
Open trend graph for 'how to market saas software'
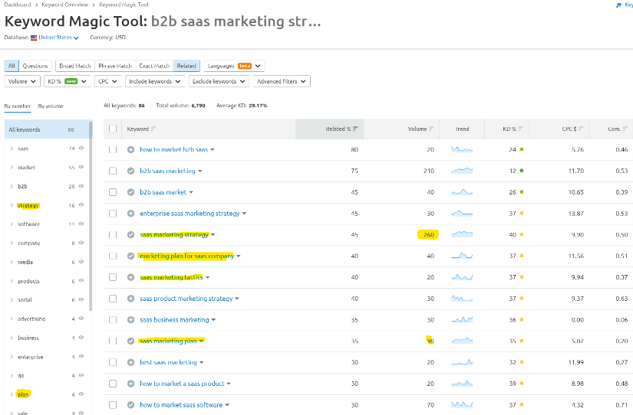coord(462,405)
